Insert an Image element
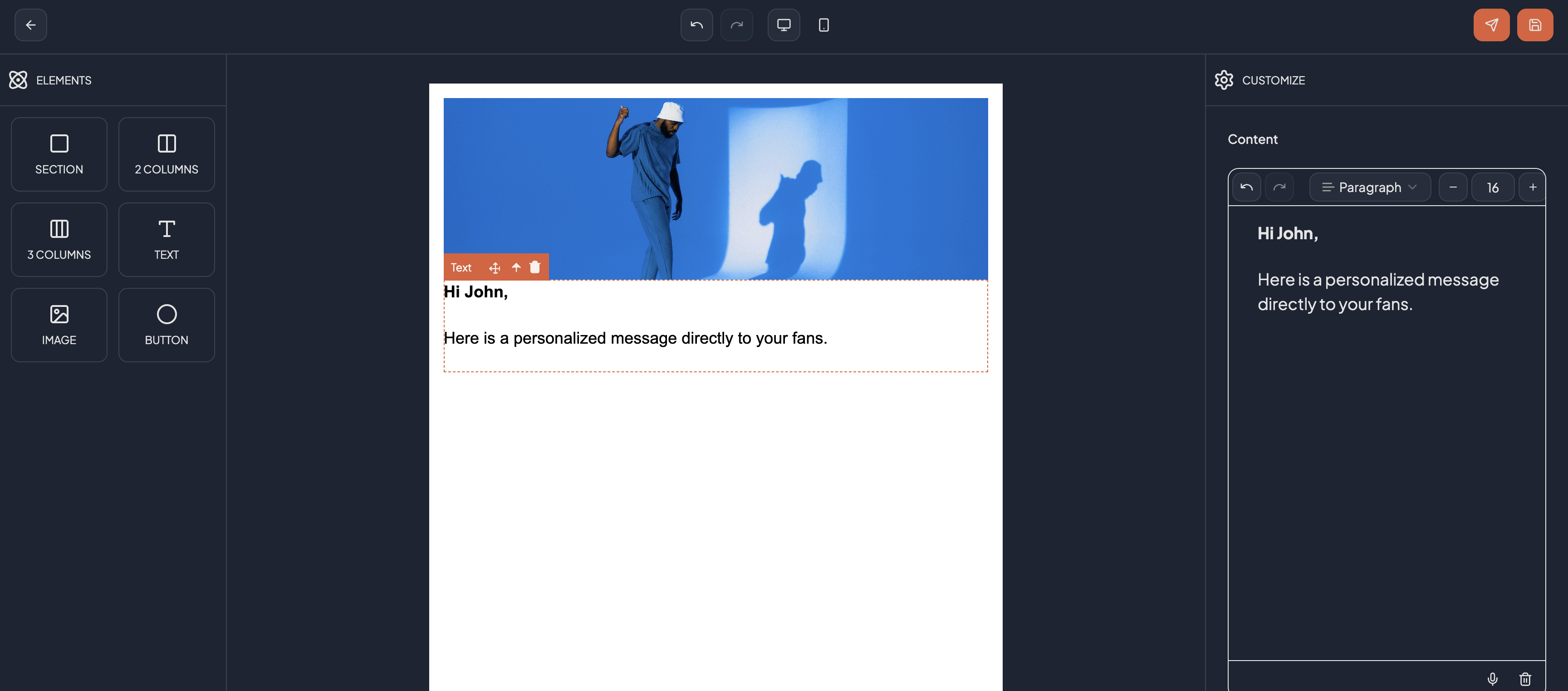The height and width of the screenshot is (691, 1568). (x=59, y=325)
